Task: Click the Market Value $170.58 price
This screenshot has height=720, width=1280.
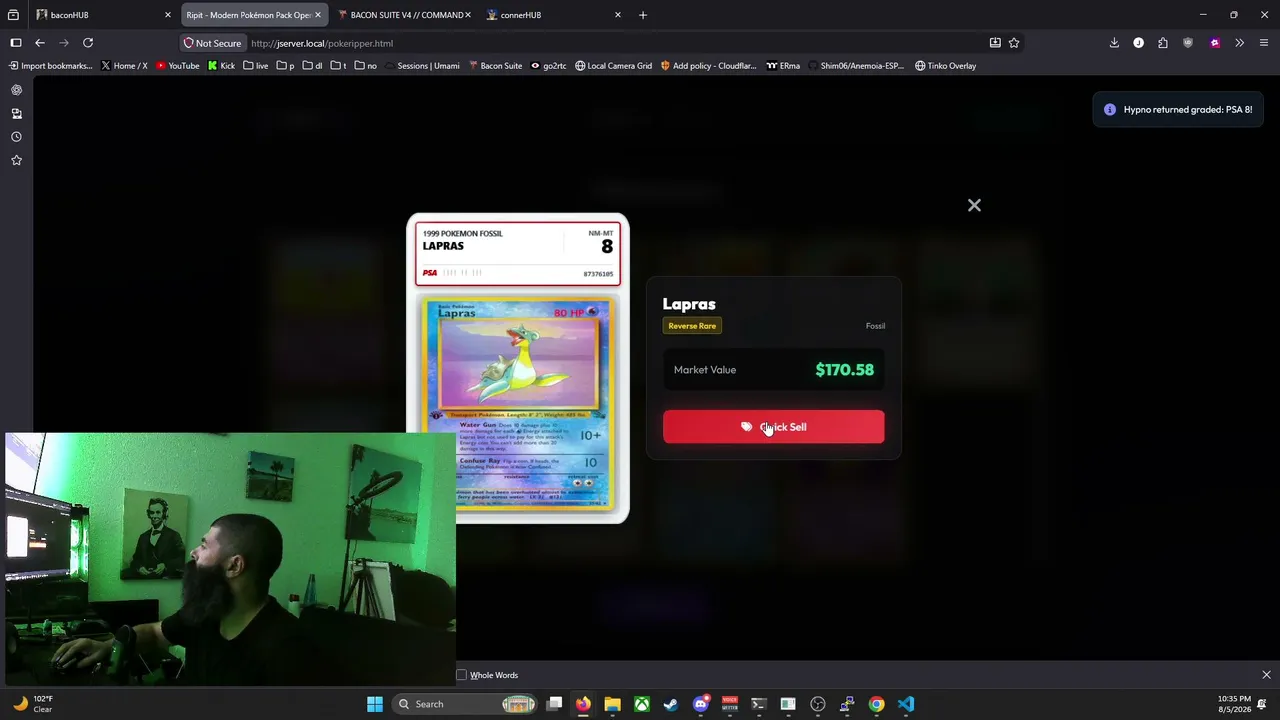Action: click(844, 370)
